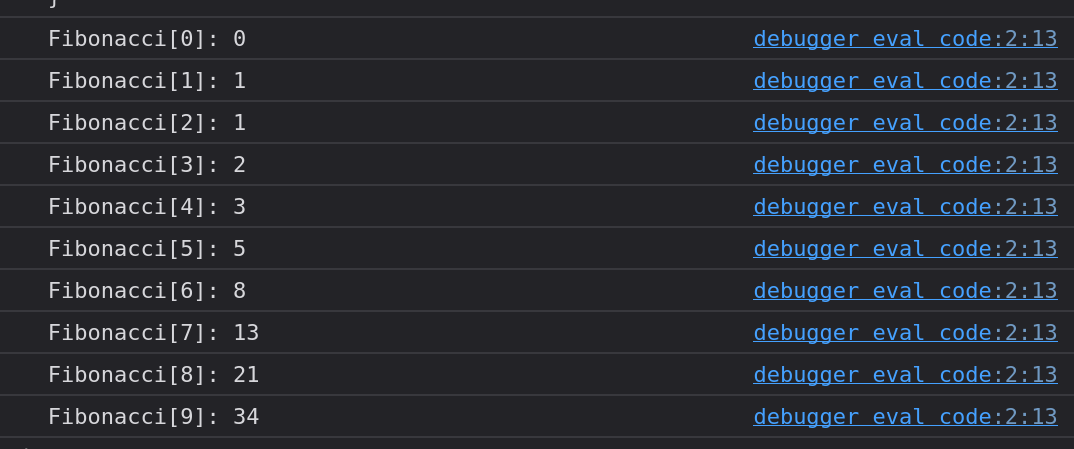
Task: Open source link for Fibonacci[8] log
Action: pos(905,374)
